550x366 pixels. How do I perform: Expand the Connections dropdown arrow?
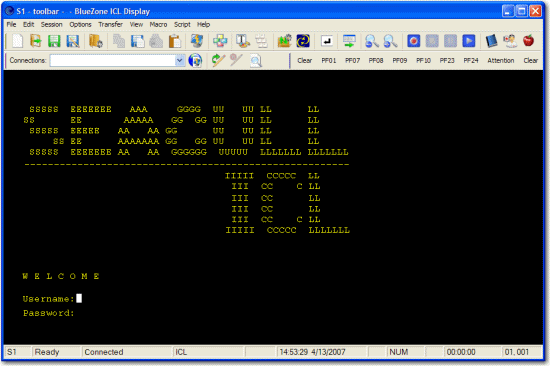coord(180,60)
